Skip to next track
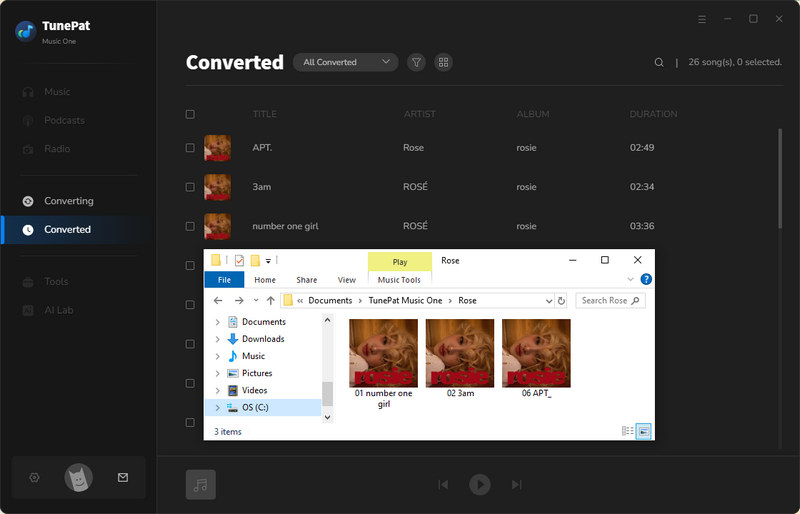Screen dimensions: 800x514 pos(517,485)
